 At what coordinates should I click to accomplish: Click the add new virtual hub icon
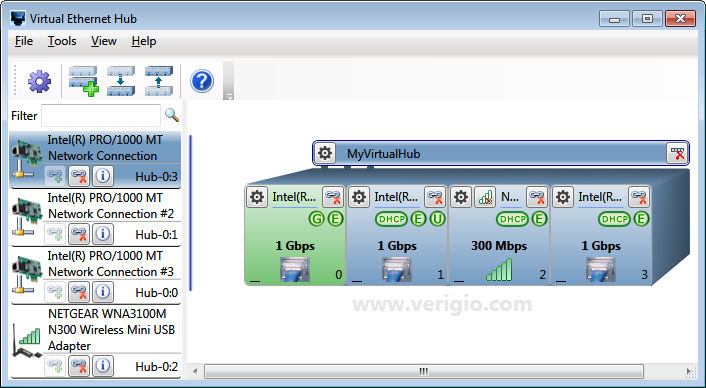click(83, 81)
